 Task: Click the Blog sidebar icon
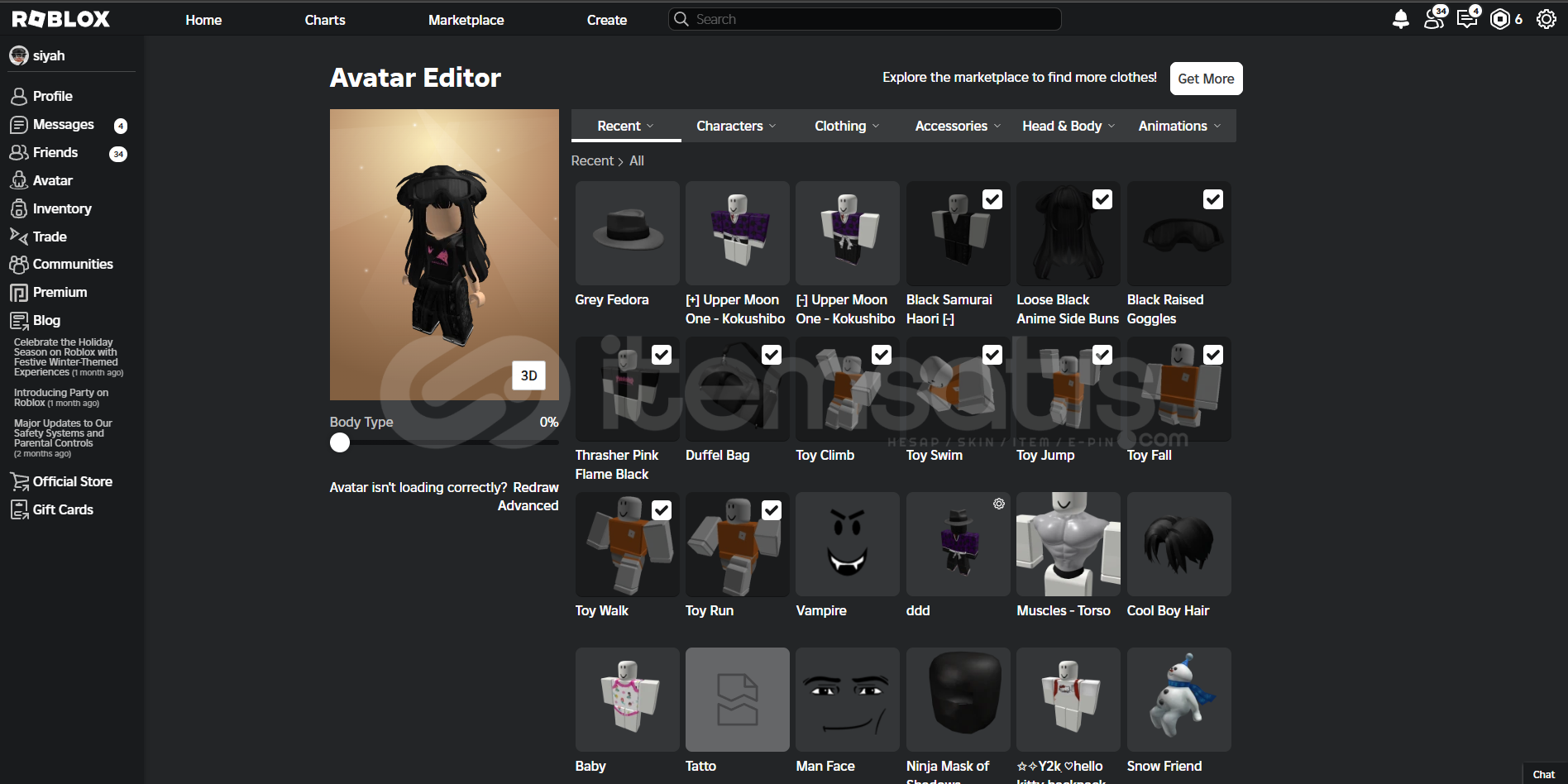pyautogui.click(x=19, y=320)
